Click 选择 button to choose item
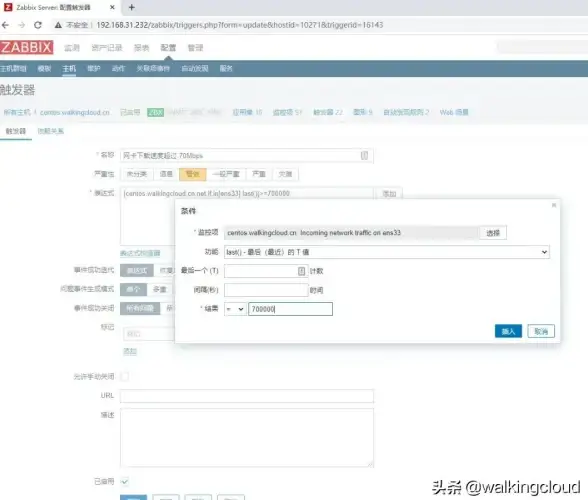This screenshot has height=500, width=588. (x=493, y=233)
